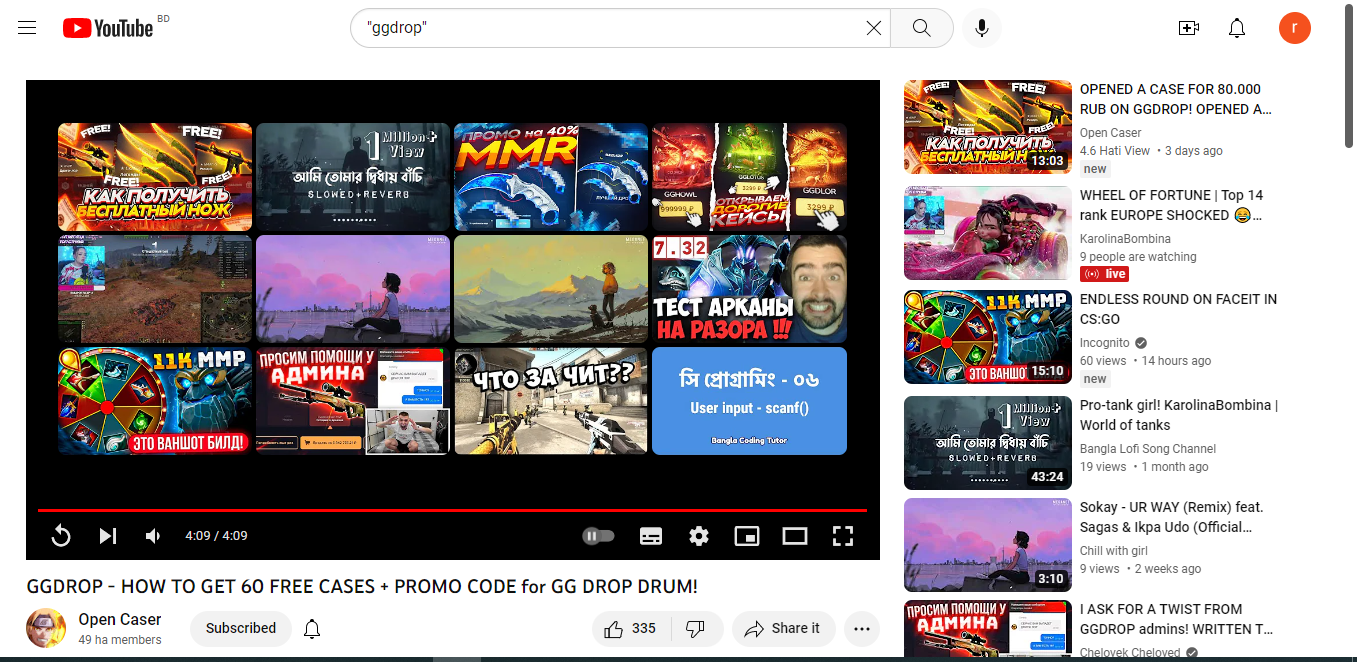Viewport: 1357px width, 662px height.
Task: Toggle channel notification bell beside Subscribed
Action: [x=312, y=628]
